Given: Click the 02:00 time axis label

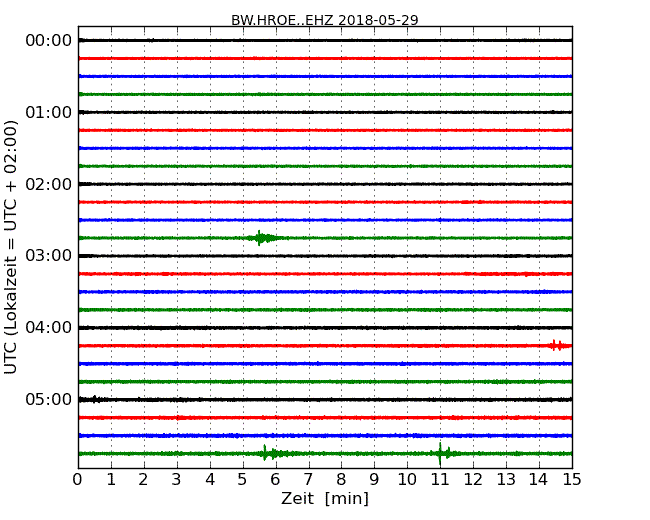Looking at the screenshot, I should [x=49, y=184].
